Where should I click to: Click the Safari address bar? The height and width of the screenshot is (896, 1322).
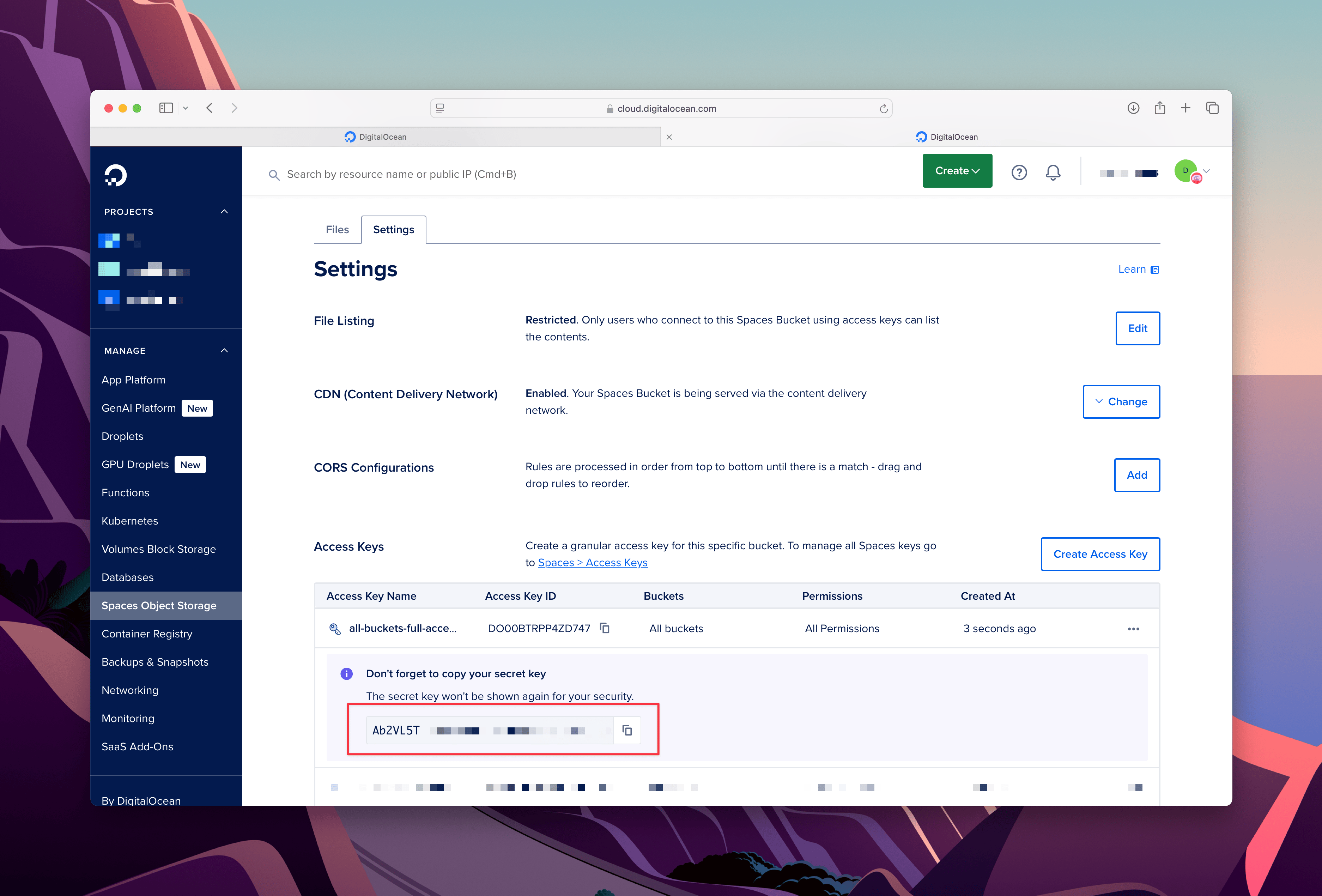tap(661, 108)
